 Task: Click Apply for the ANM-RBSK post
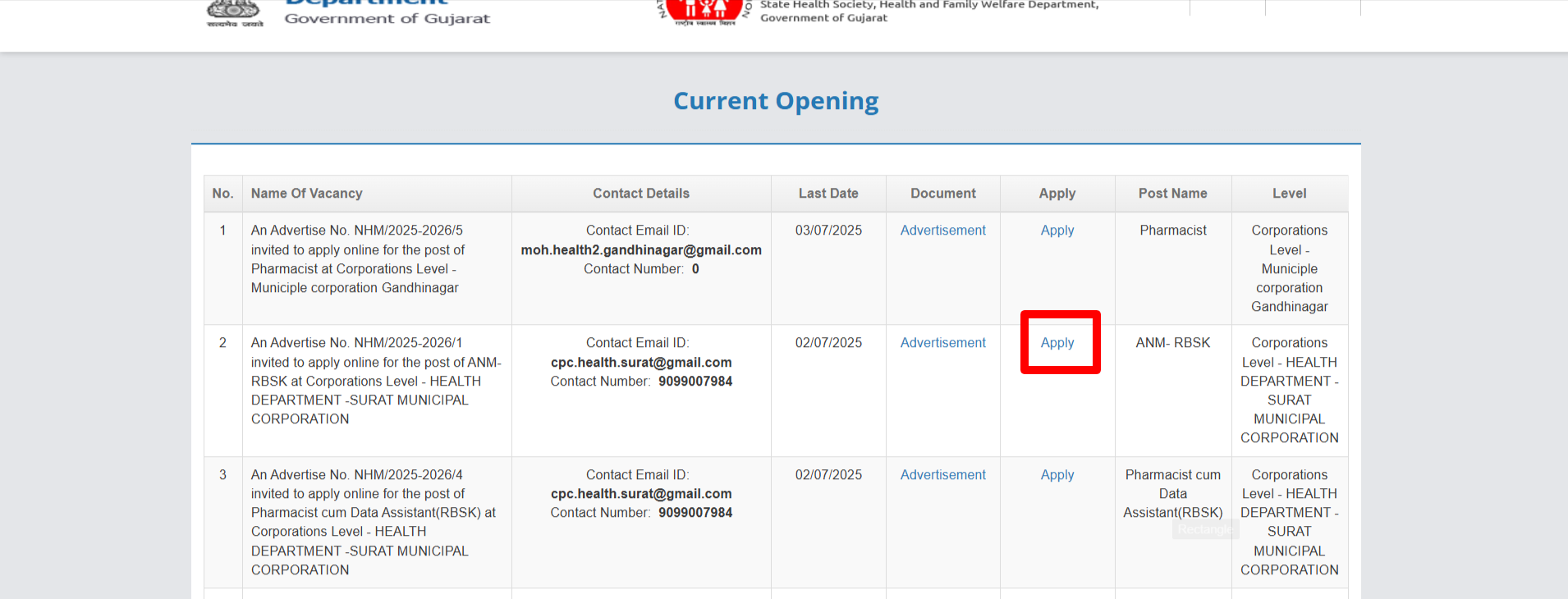pyautogui.click(x=1057, y=343)
